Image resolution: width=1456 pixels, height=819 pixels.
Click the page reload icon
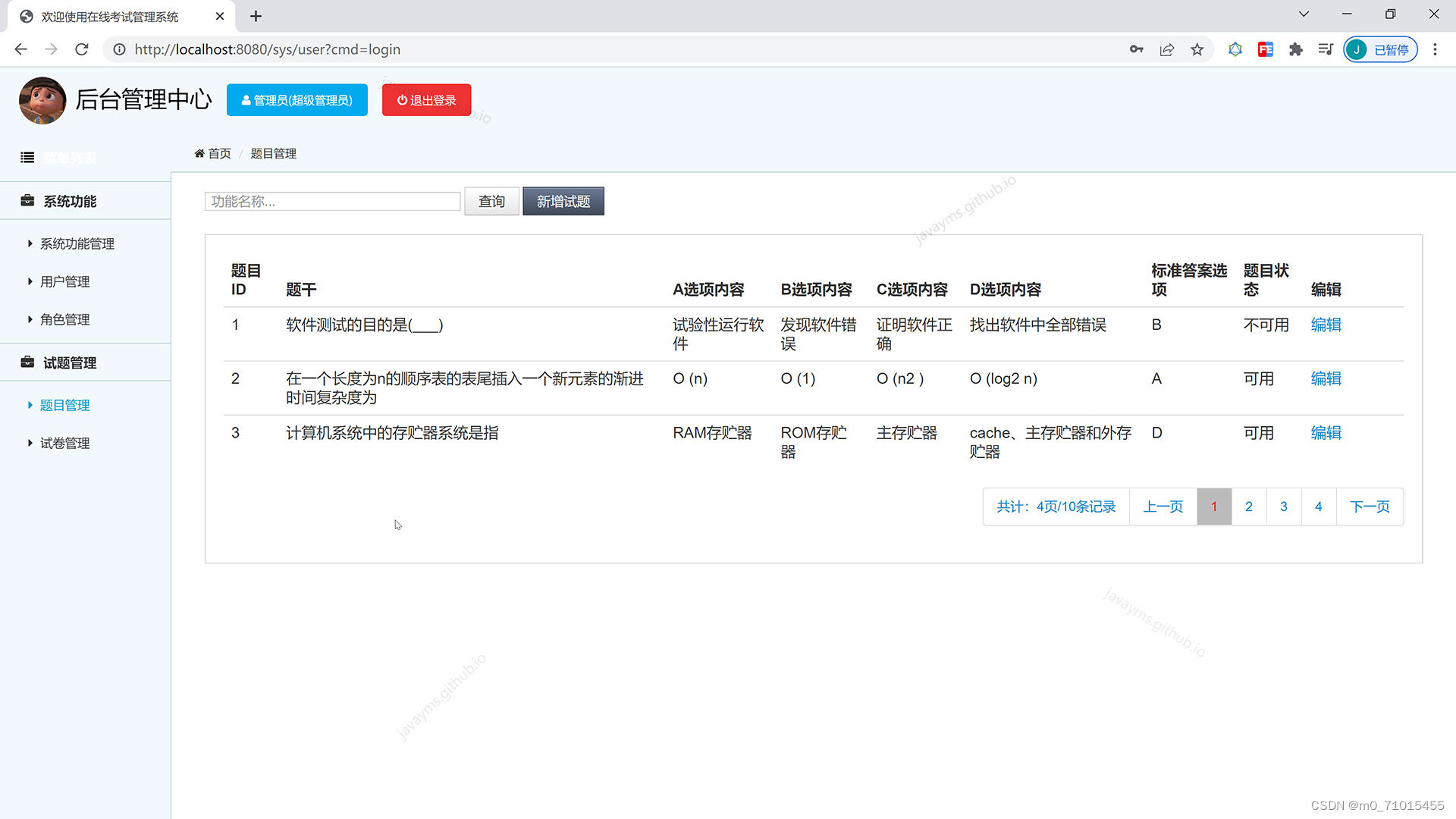click(x=81, y=49)
